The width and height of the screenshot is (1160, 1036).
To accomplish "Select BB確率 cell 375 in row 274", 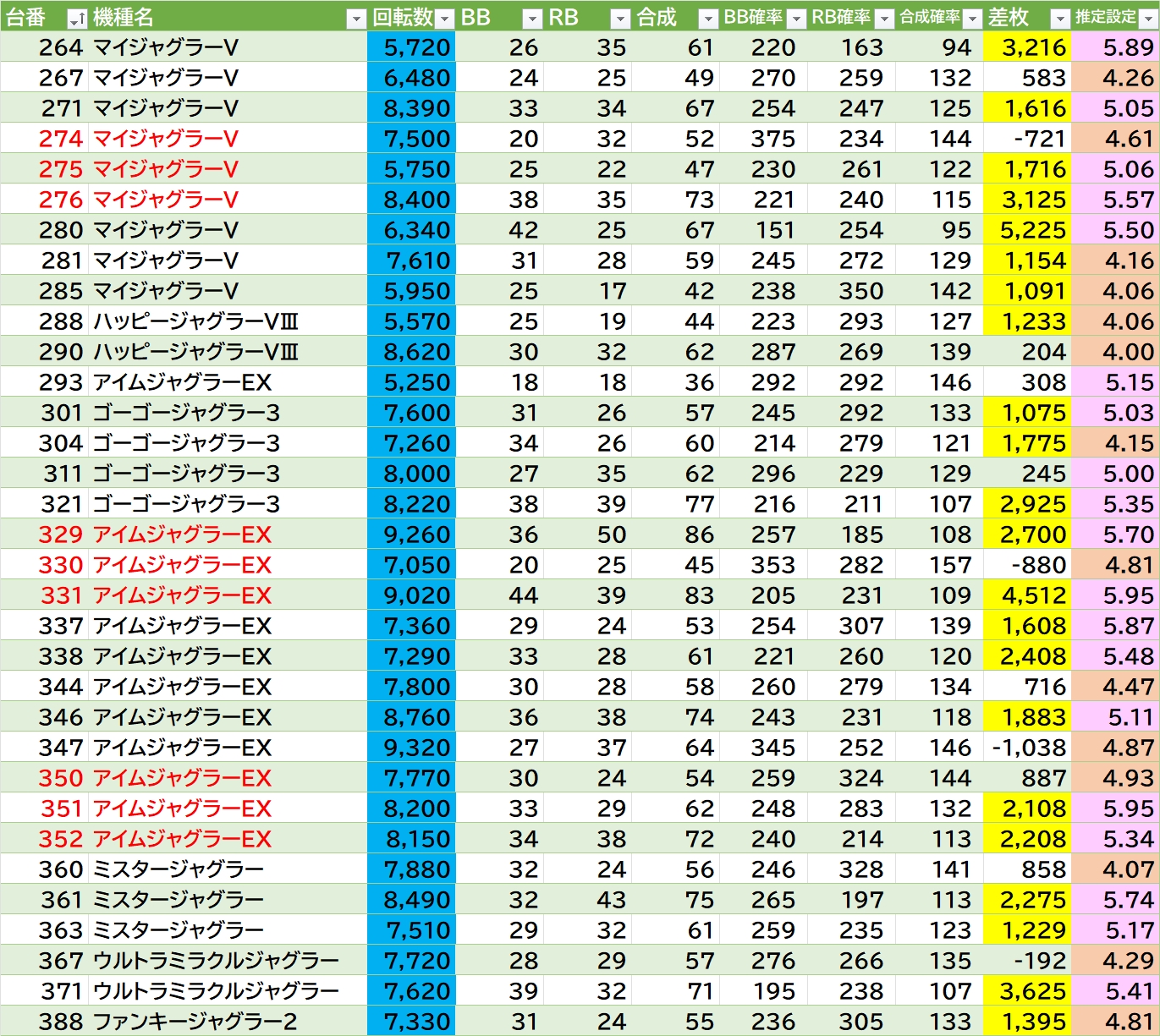I will click(x=763, y=139).
